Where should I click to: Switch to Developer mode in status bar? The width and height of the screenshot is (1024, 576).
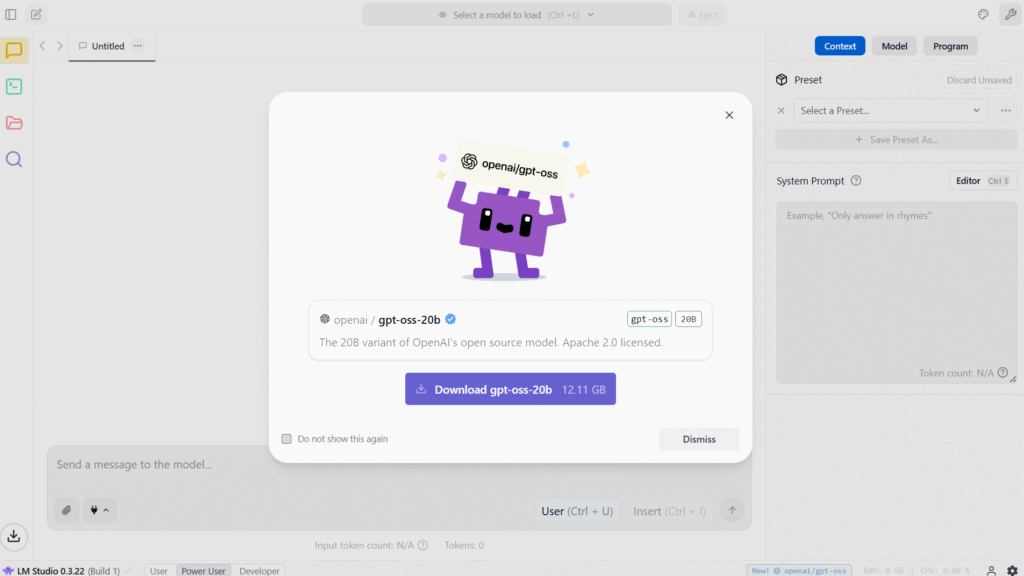point(259,571)
